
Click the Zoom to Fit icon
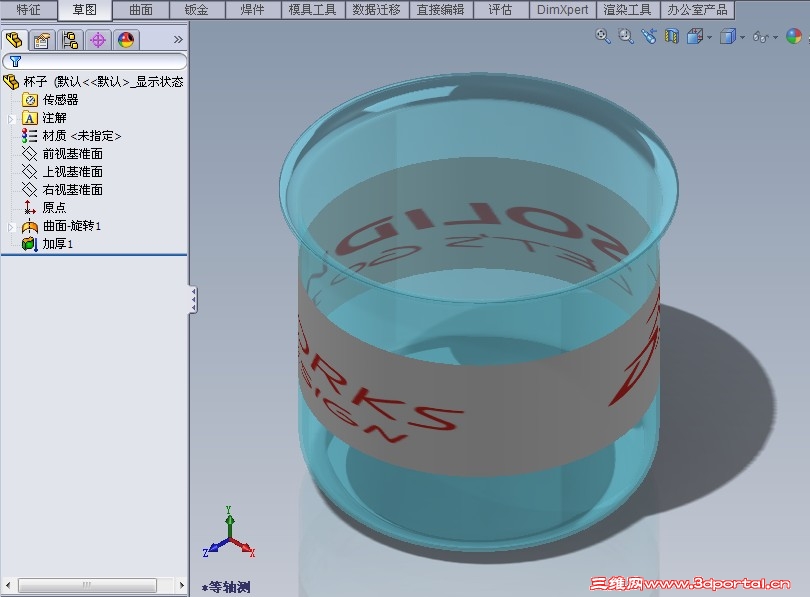(x=603, y=36)
